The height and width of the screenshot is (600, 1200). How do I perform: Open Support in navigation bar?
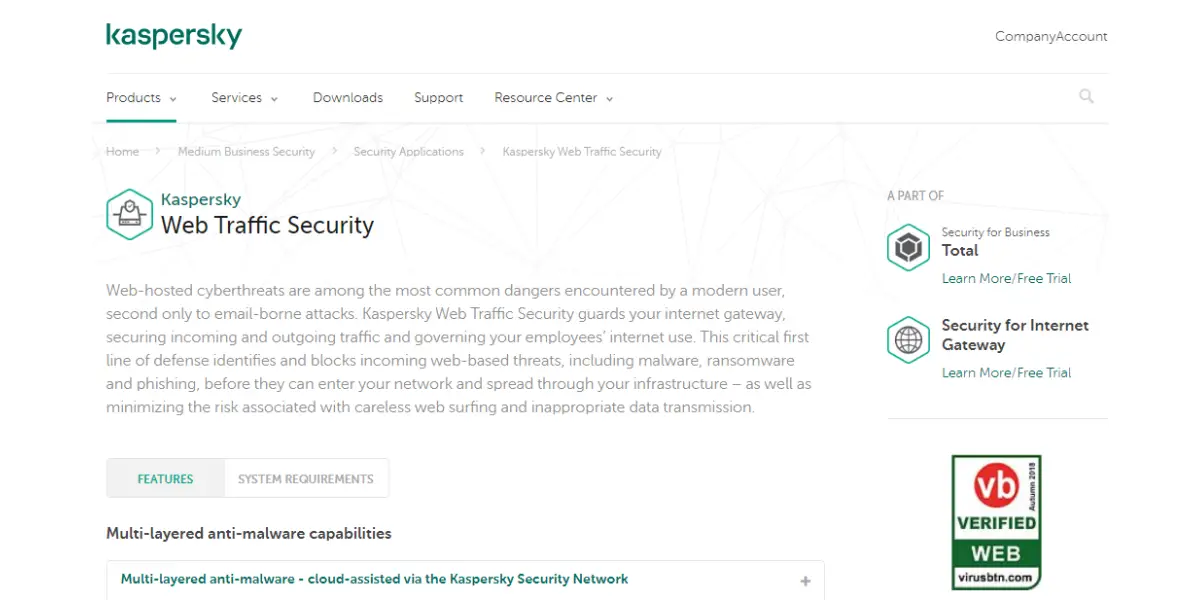pyautogui.click(x=438, y=98)
